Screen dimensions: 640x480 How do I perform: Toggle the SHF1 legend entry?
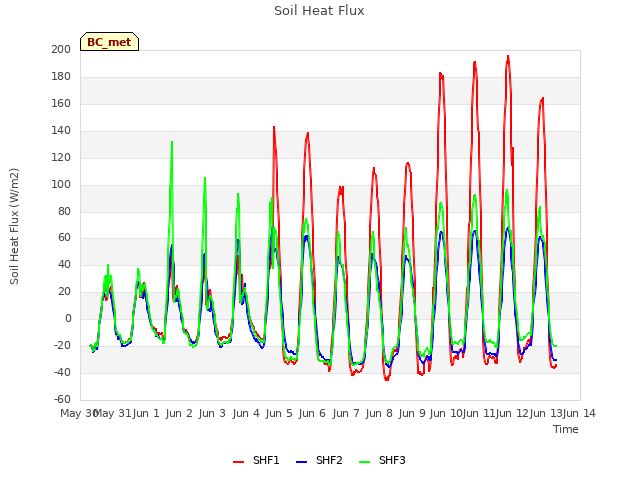tap(256, 460)
